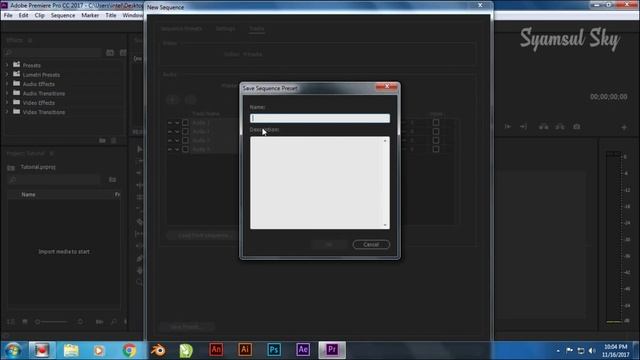Open the Clip menu
640x360 pixels.
40,16
